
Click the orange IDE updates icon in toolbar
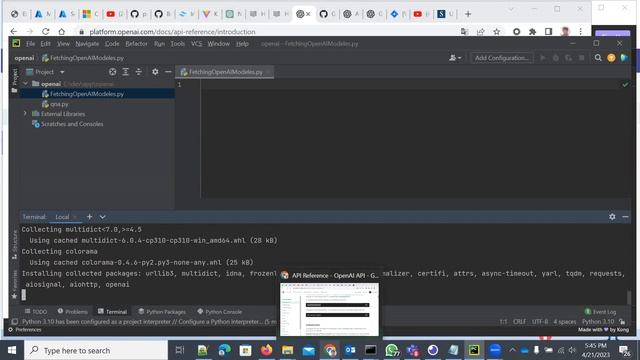[x=611, y=58]
